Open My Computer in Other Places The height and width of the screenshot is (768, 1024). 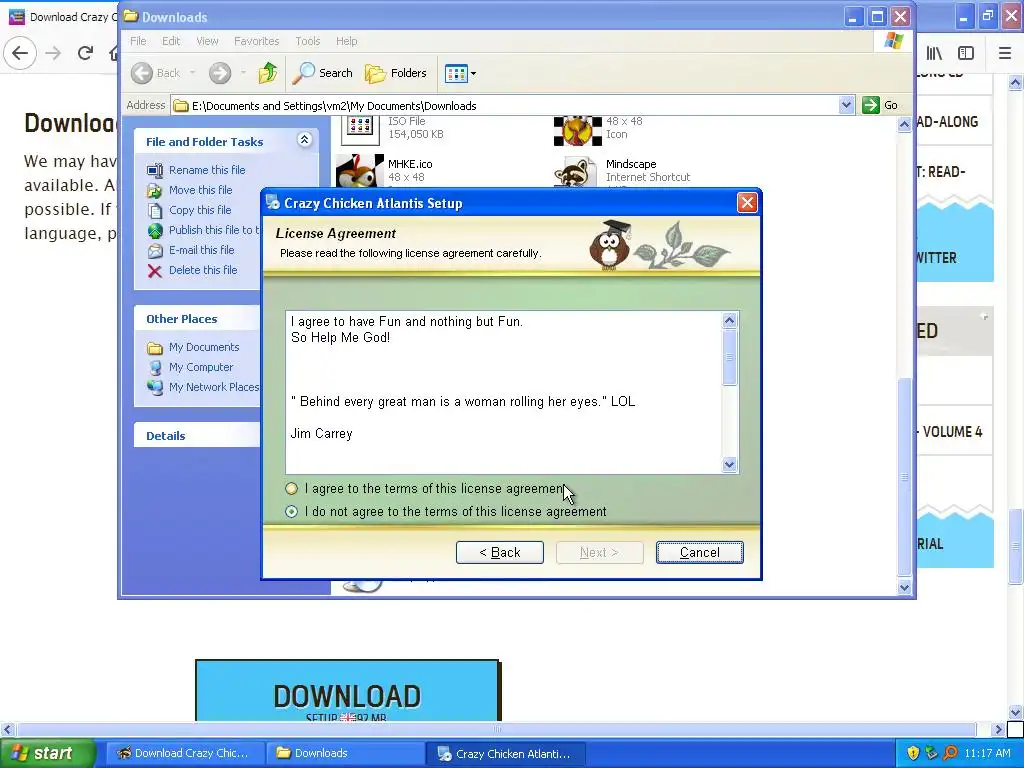[x=200, y=368]
